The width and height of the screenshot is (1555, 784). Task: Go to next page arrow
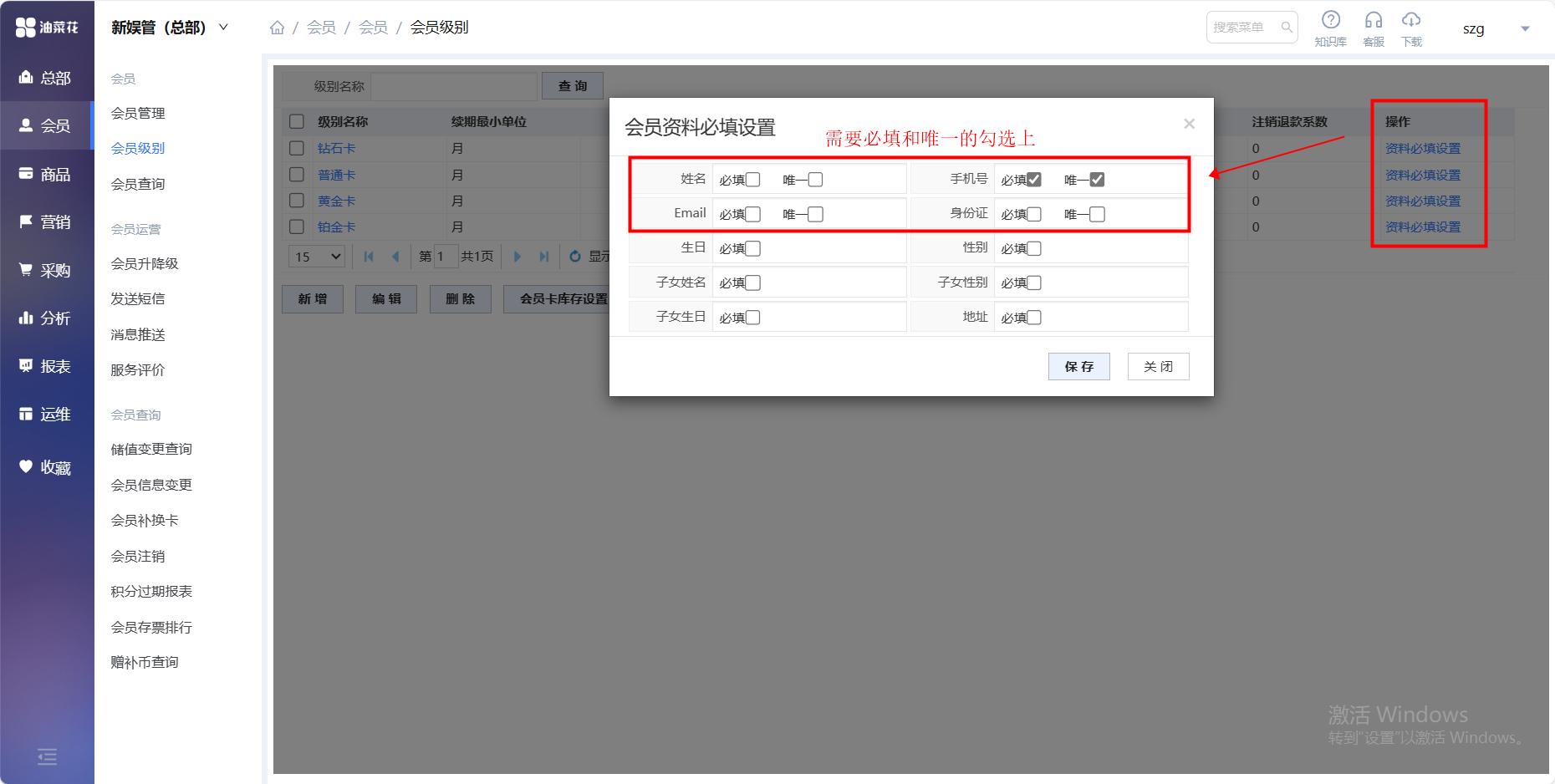click(517, 257)
